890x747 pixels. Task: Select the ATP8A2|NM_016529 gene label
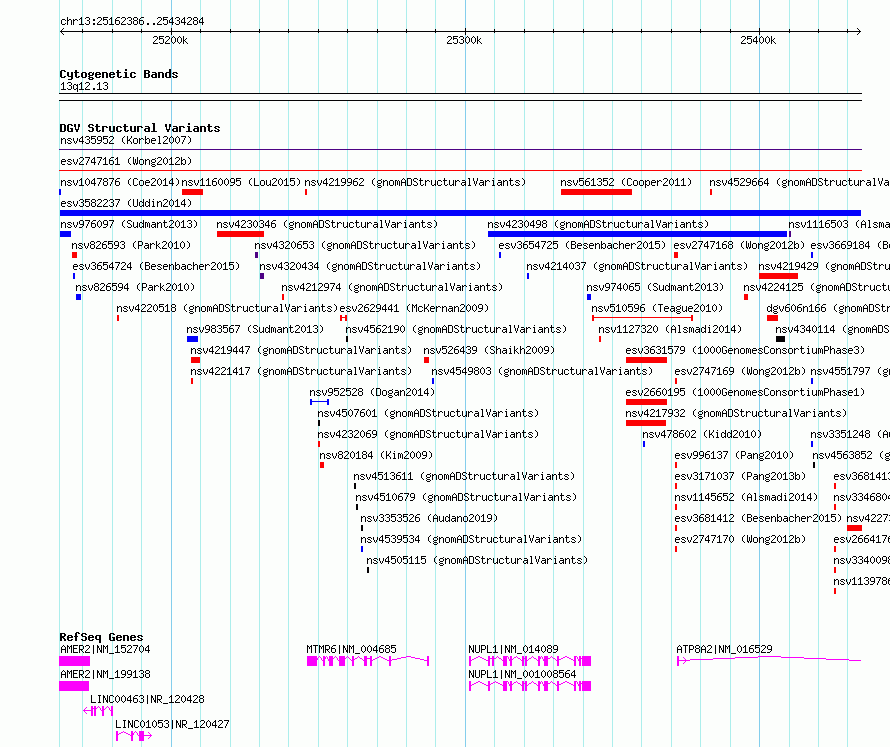724,649
